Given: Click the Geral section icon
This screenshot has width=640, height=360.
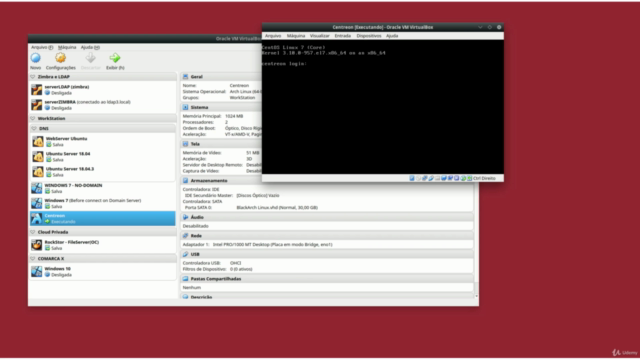Looking at the screenshot, I should (185, 76).
